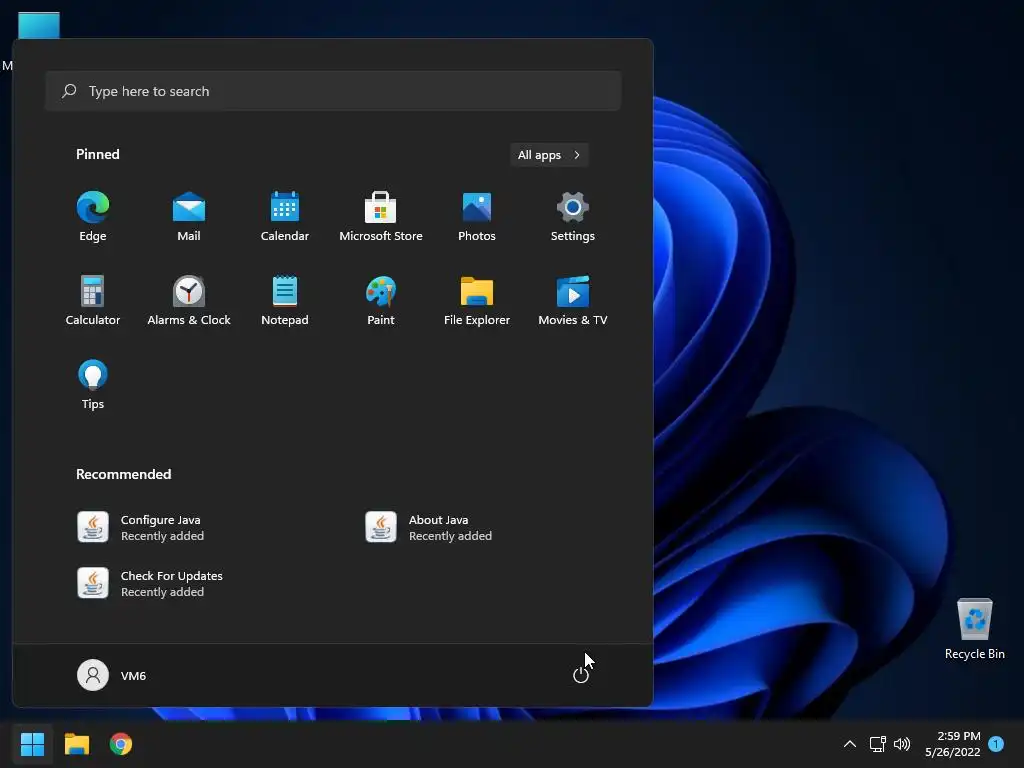Open Edge from pinned apps

pyautogui.click(x=93, y=217)
